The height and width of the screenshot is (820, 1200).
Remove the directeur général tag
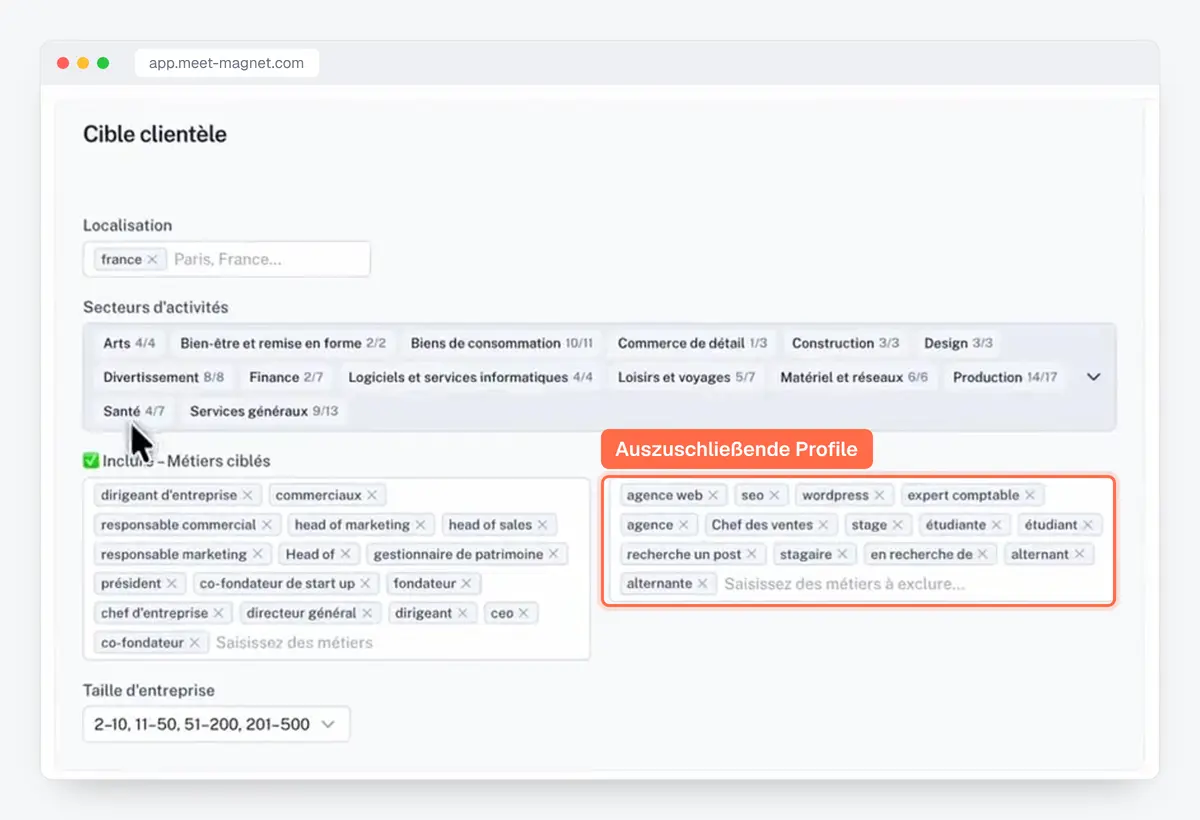(367, 613)
